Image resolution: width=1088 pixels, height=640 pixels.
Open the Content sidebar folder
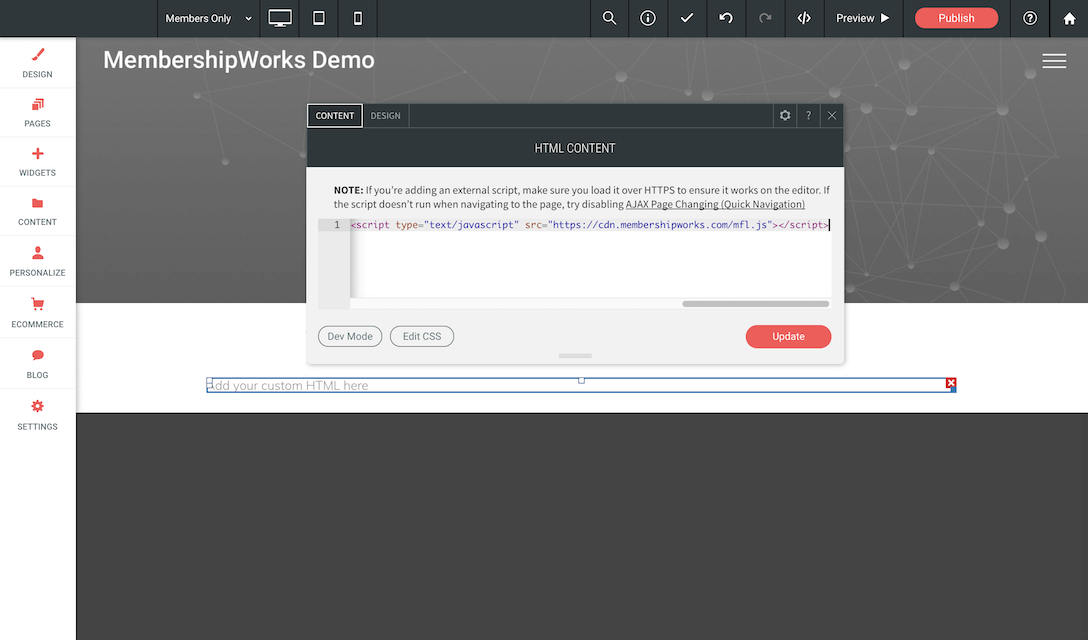pyautogui.click(x=37, y=211)
